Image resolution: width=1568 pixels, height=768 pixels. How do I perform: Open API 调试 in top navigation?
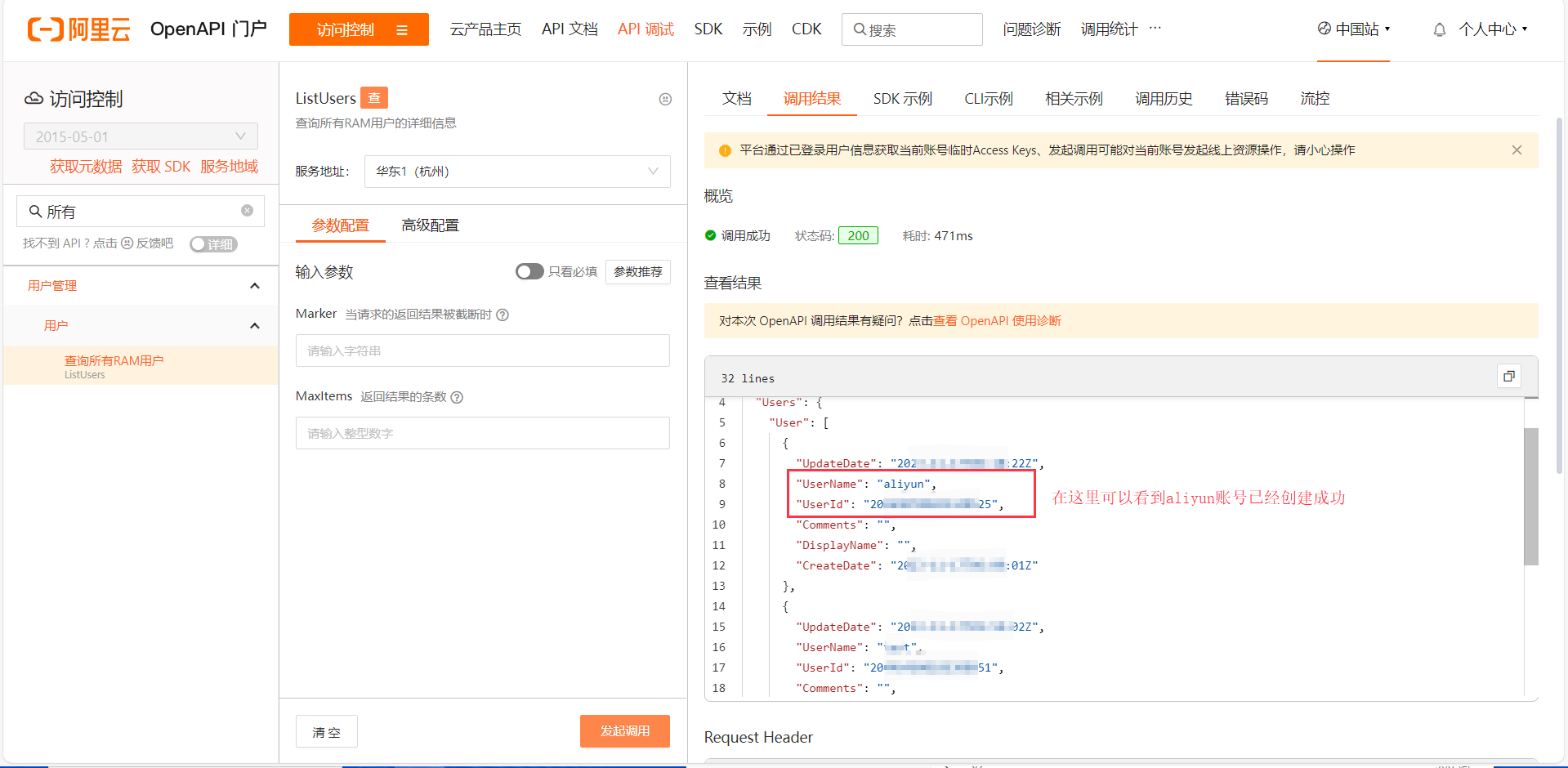pyautogui.click(x=646, y=29)
